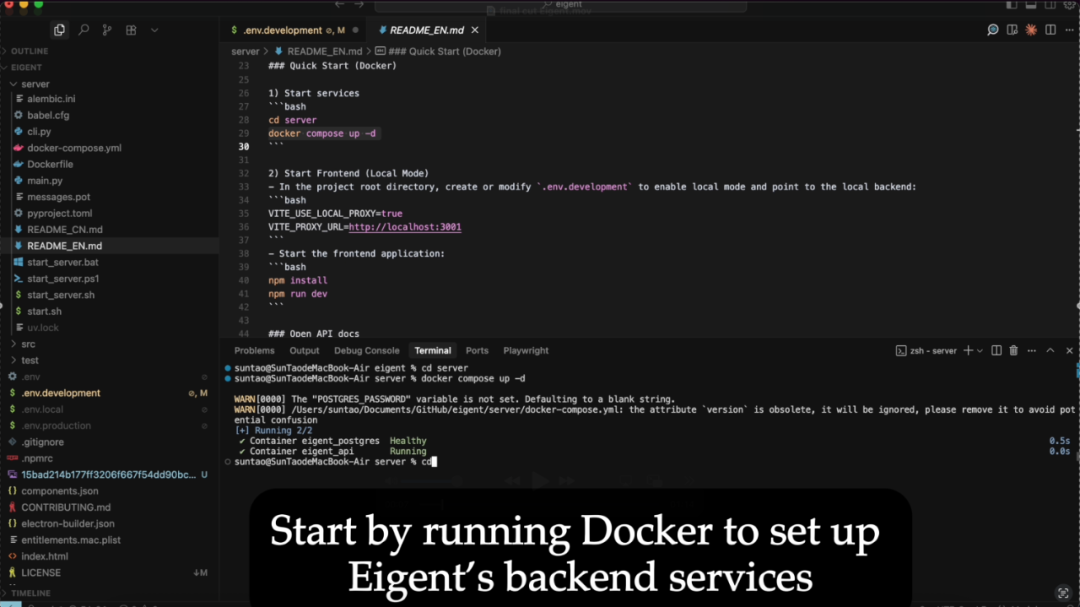Expand the additional views chevron
This screenshot has height=607, width=1080.
[154, 30]
